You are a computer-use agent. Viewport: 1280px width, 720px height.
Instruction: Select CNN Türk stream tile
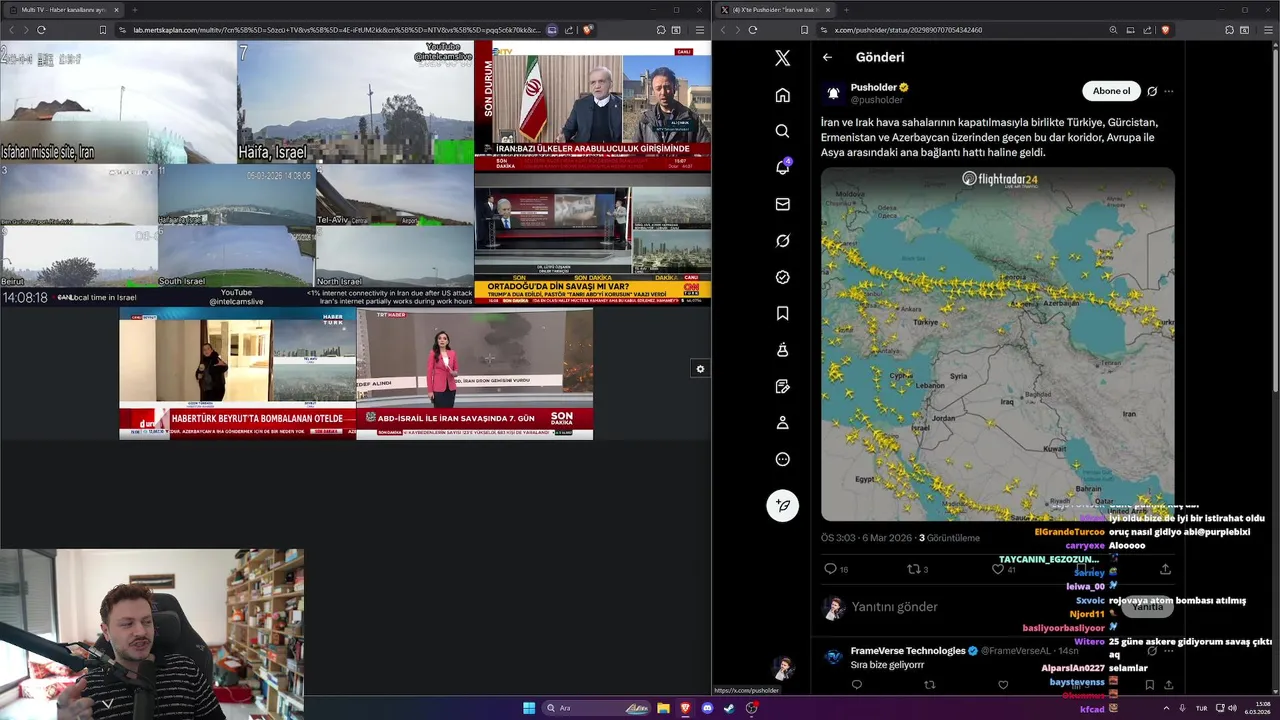pos(593,238)
